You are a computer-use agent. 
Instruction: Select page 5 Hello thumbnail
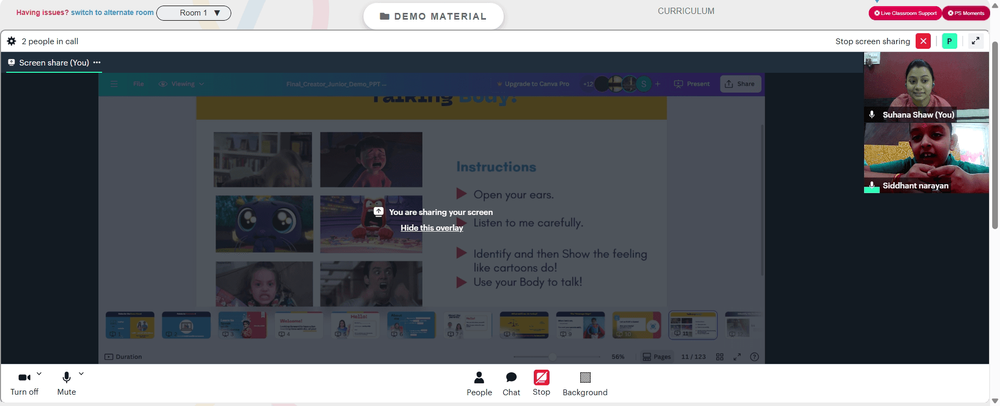click(355, 325)
